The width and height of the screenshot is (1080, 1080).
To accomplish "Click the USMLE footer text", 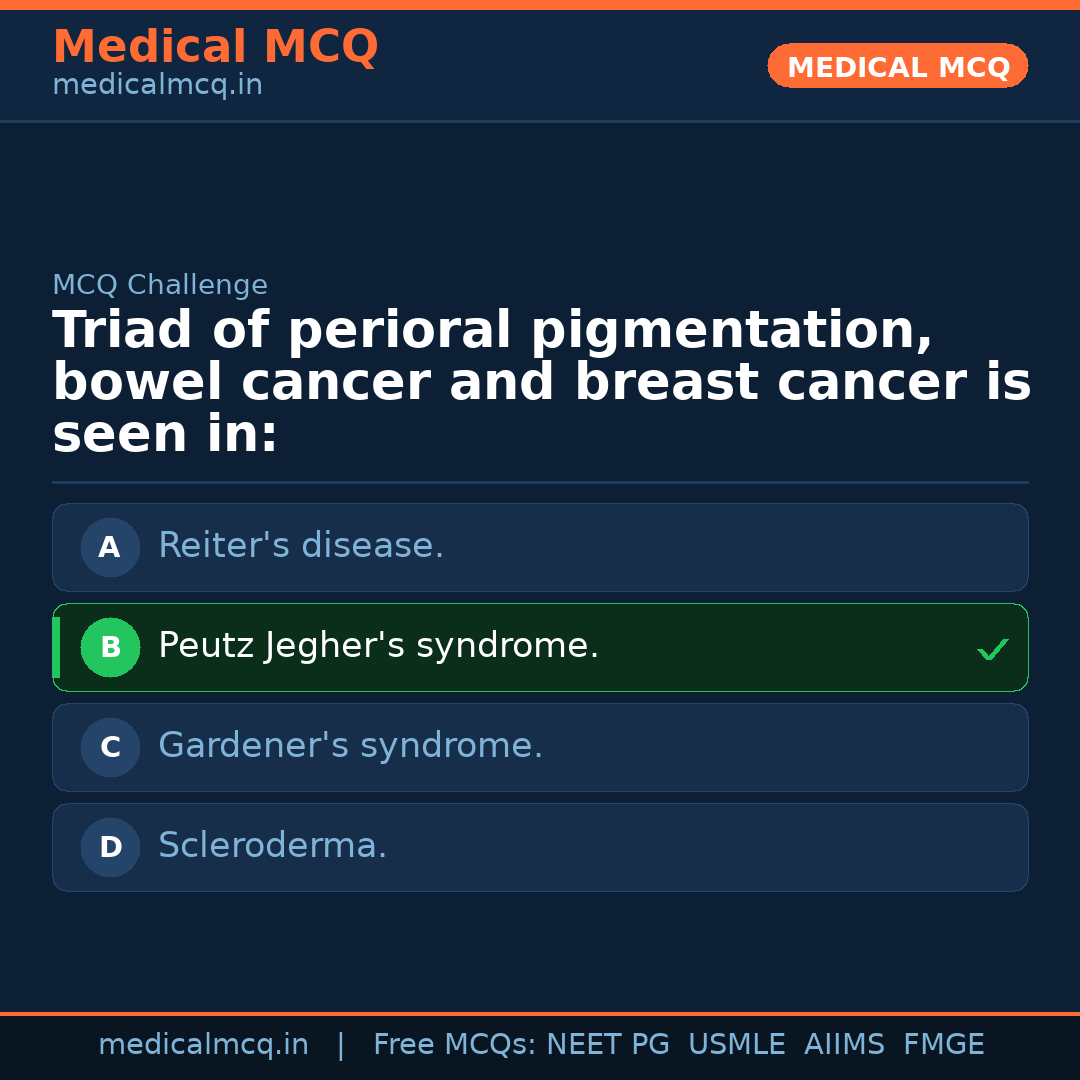I will (x=736, y=1045).
